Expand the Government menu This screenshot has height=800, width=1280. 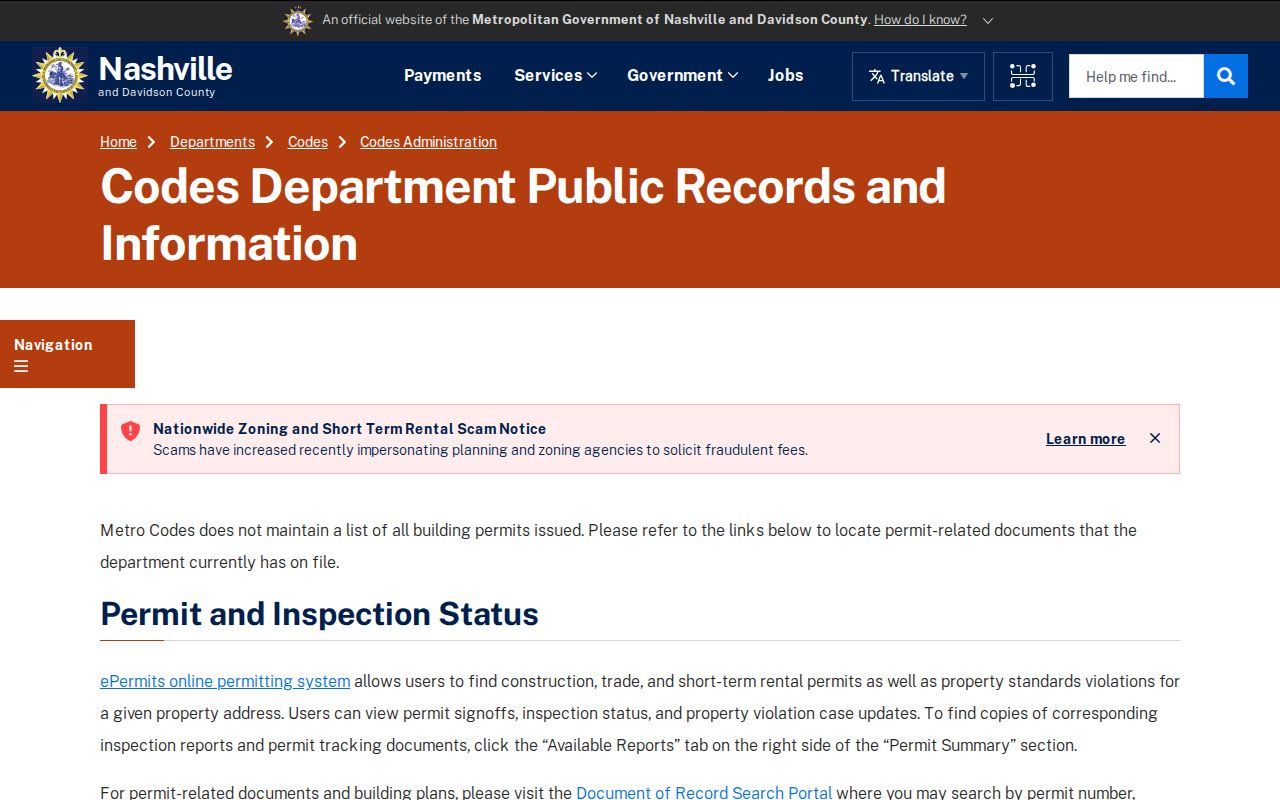coord(682,75)
